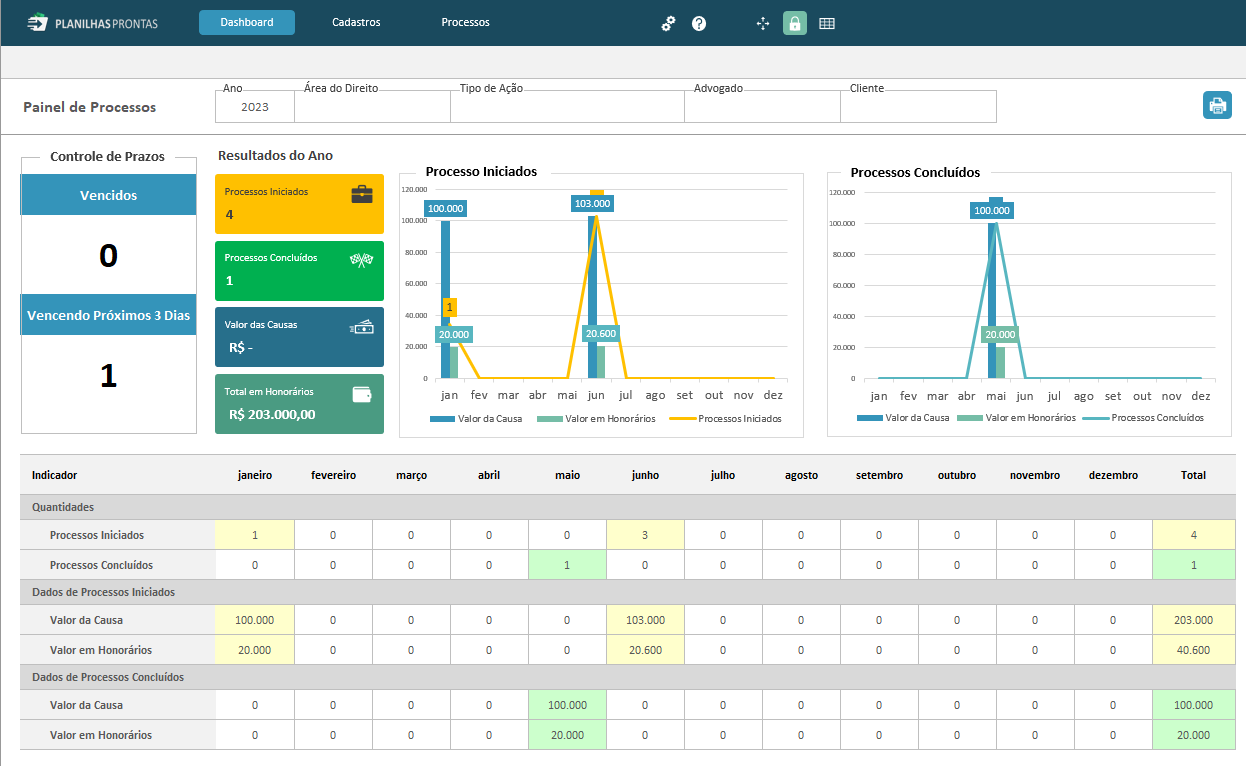Open the Processos tab
The height and width of the screenshot is (766, 1246).
click(465, 22)
